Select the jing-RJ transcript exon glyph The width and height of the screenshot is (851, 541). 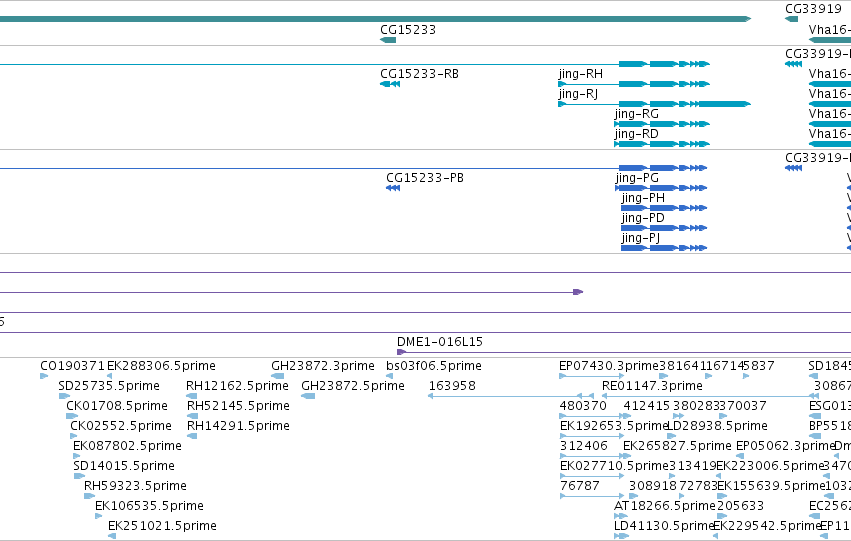(654, 104)
